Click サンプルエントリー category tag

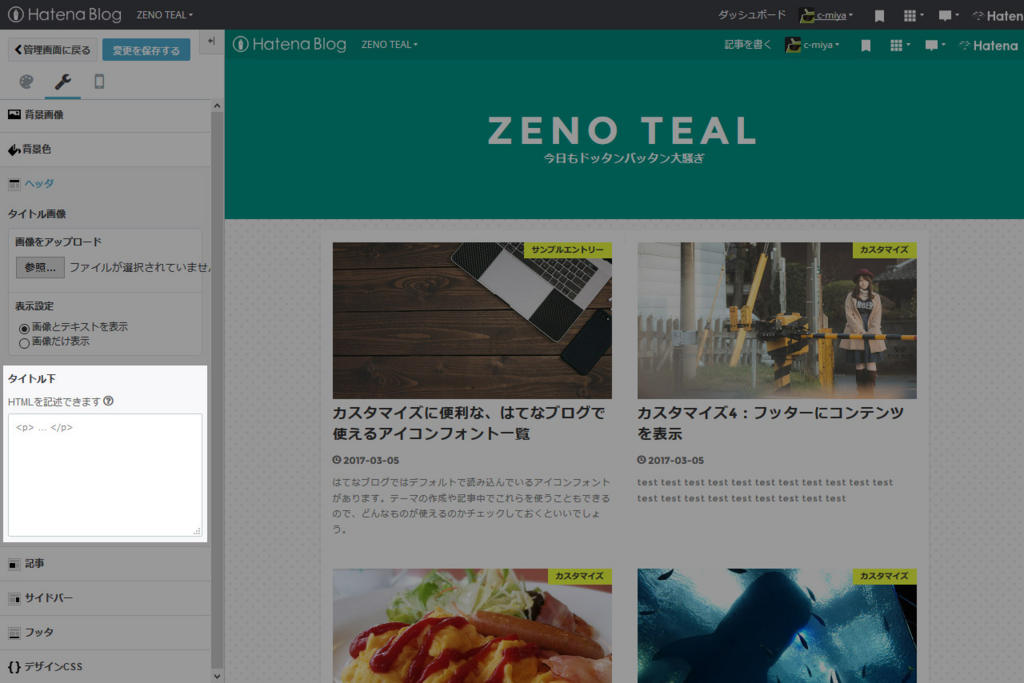(568, 250)
